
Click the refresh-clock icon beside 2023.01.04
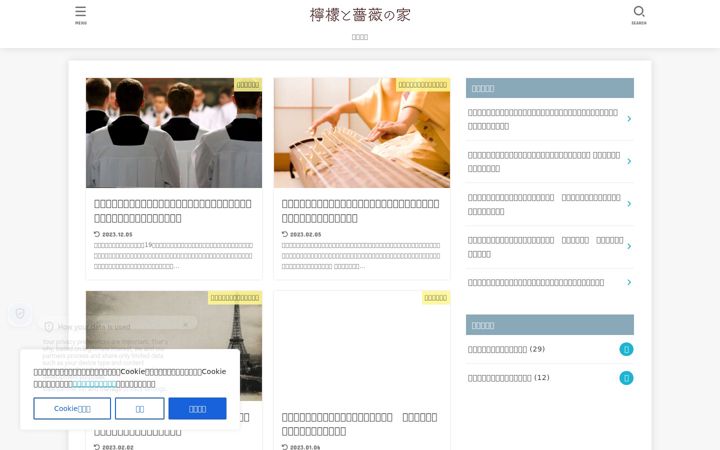click(x=285, y=447)
